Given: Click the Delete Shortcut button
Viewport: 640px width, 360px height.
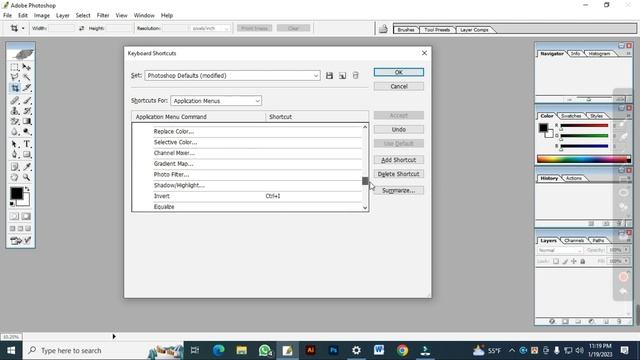Looking at the screenshot, I should tap(399, 174).
